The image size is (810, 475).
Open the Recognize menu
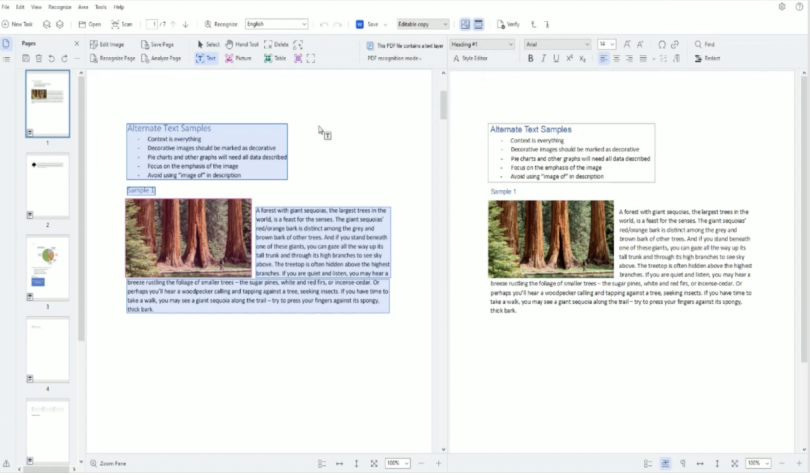click(59, 7)
